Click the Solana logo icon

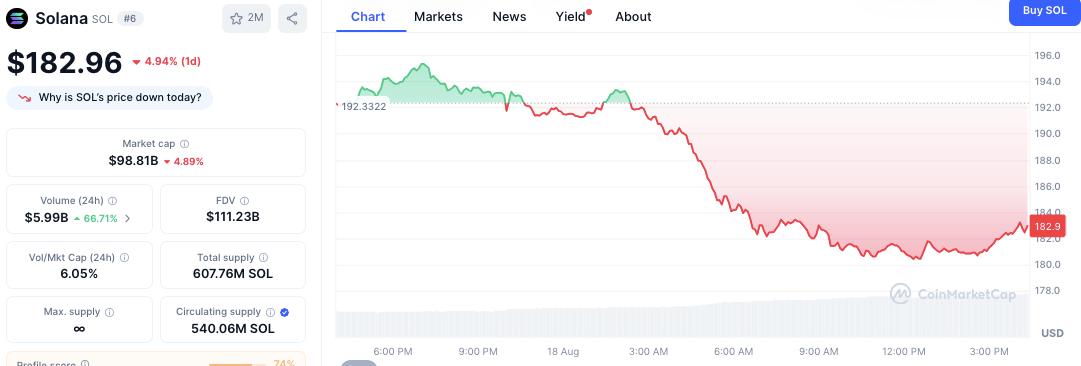(x=17, y=19)
